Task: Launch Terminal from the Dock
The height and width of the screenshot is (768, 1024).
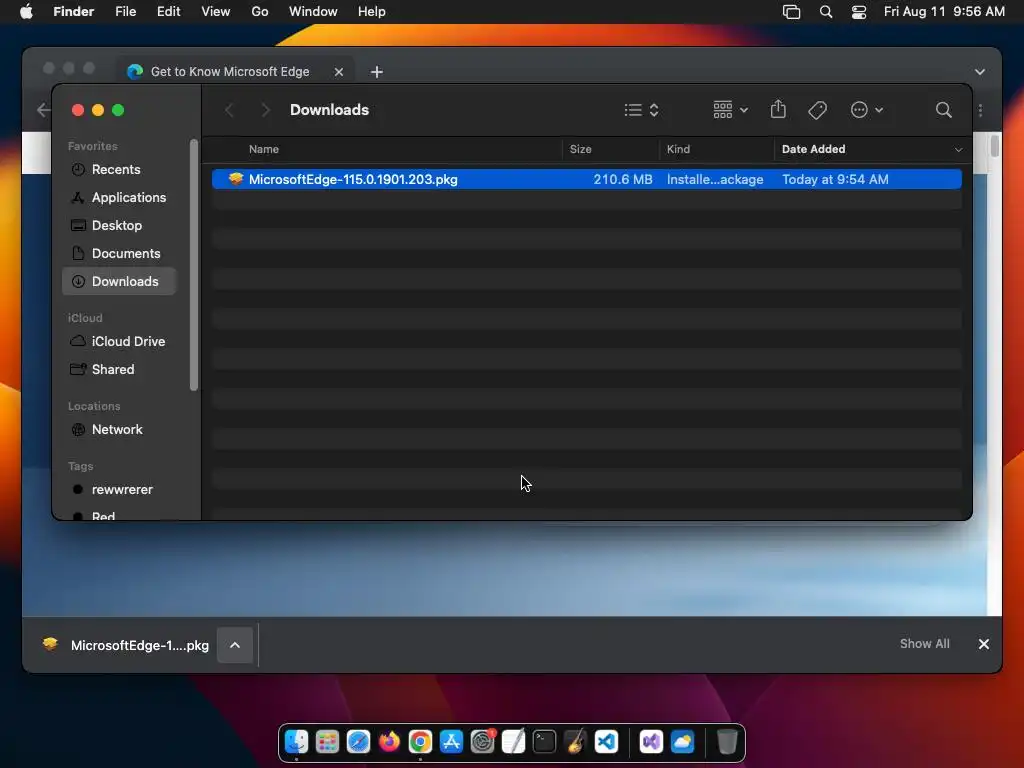Action: tap(545, 742)
